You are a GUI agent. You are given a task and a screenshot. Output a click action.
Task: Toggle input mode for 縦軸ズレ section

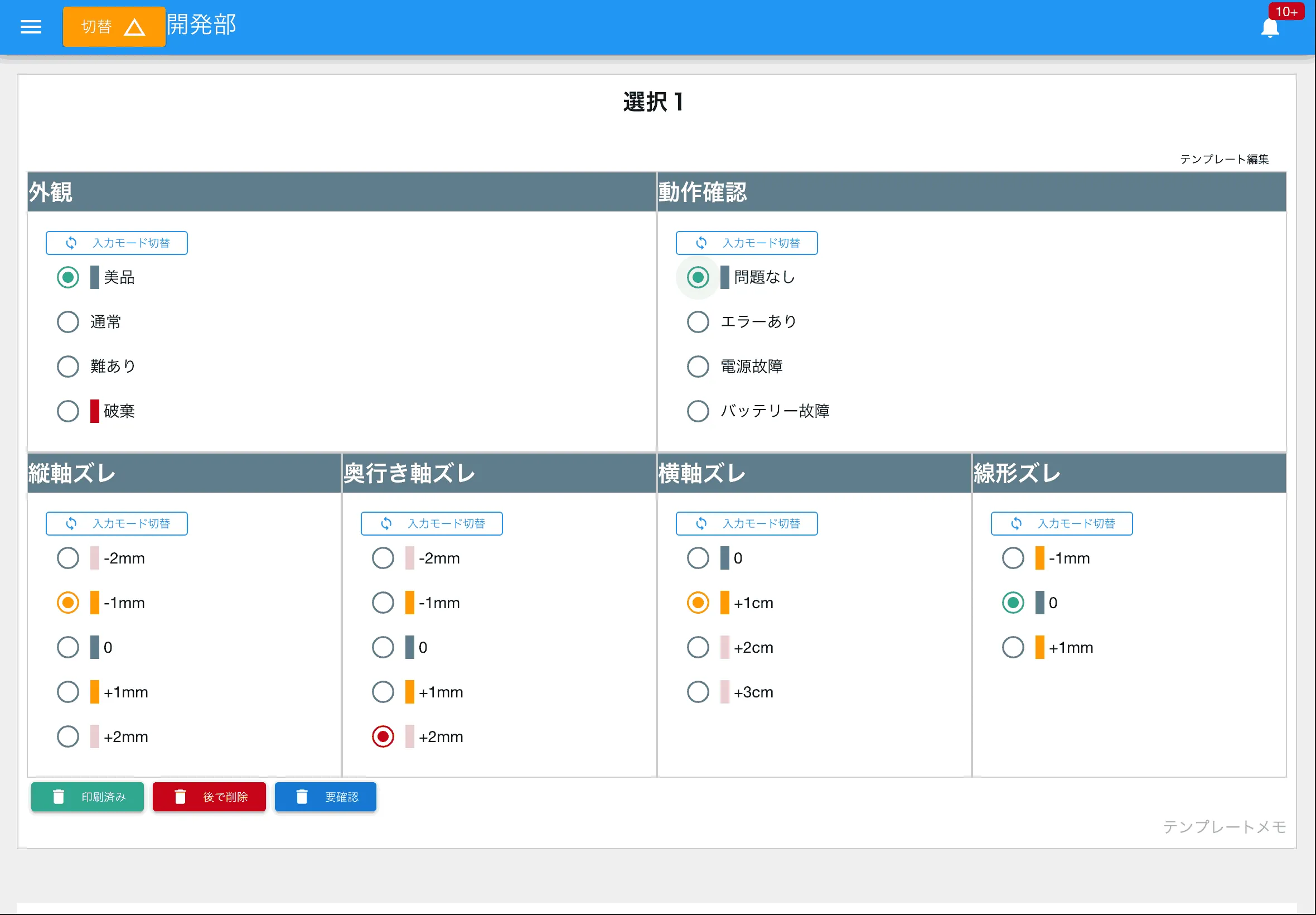click(117, 523)
